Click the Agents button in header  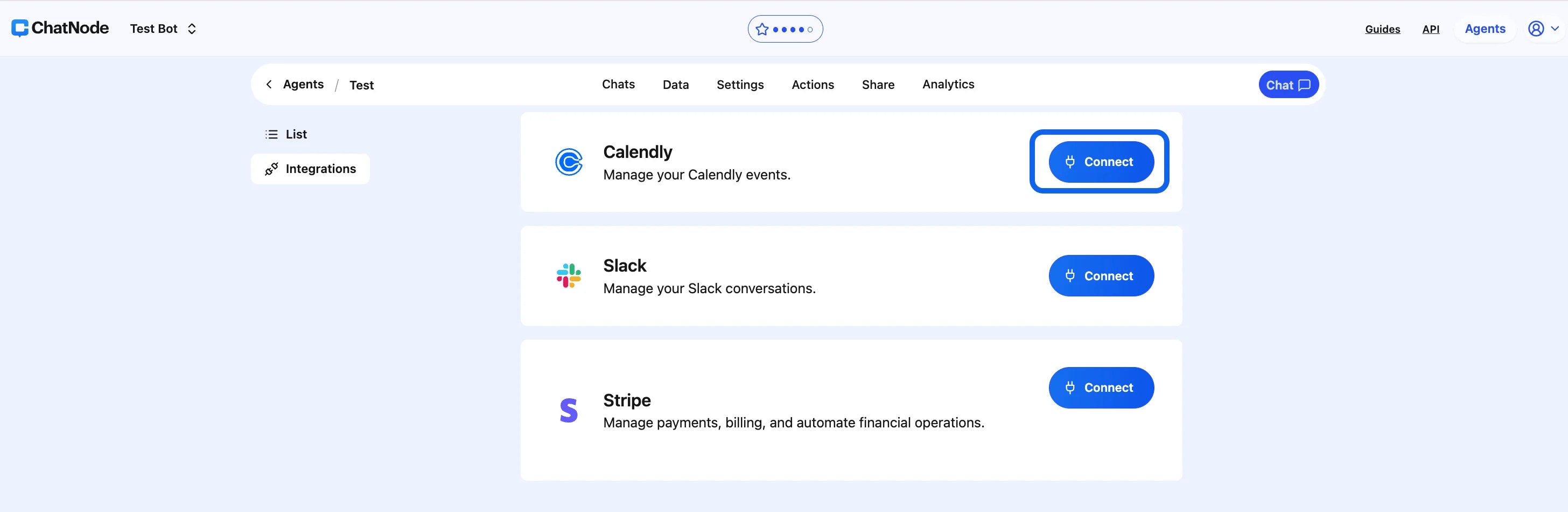[1484, 29]
